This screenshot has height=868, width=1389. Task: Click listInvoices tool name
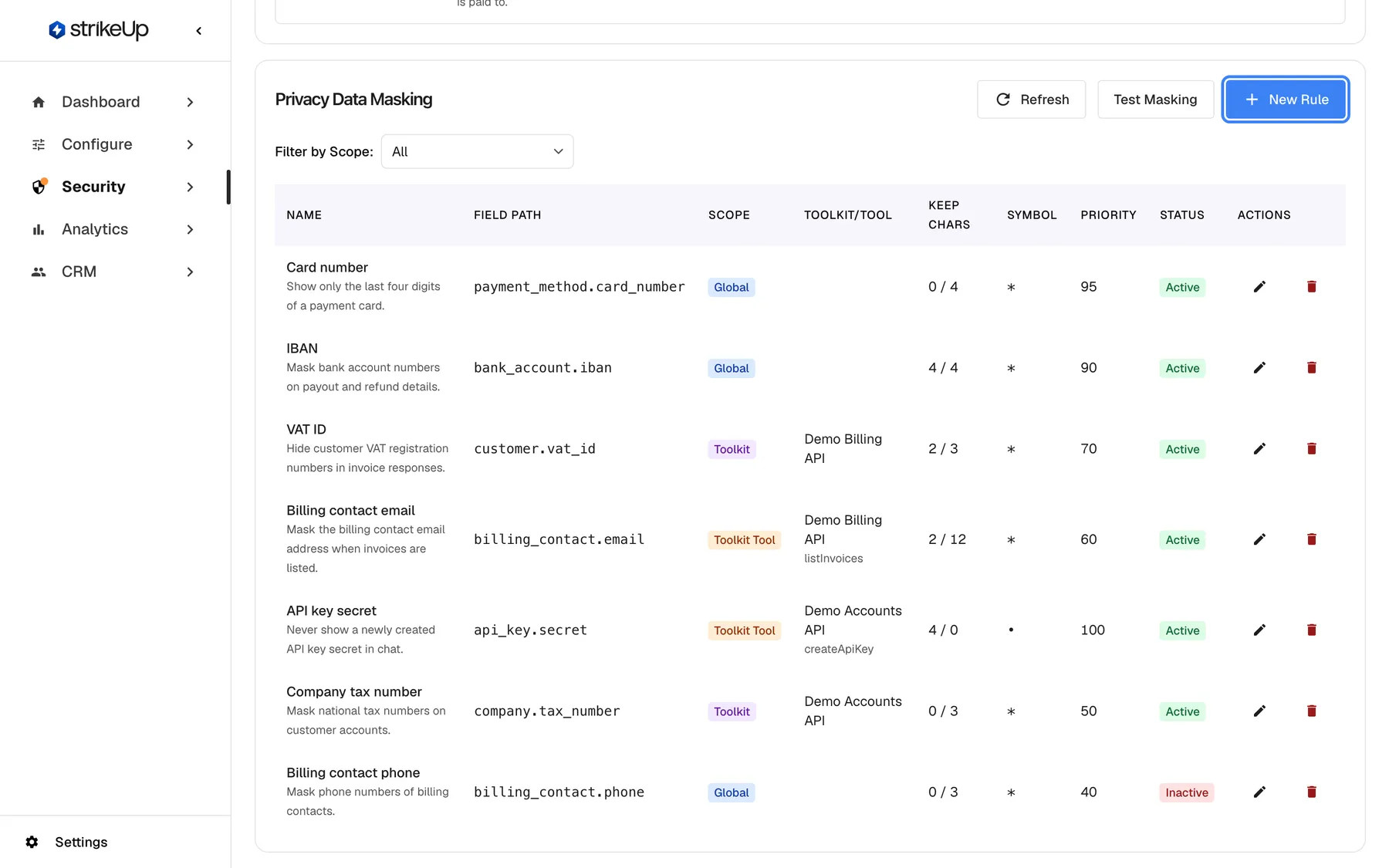click(x=833, y=559)
